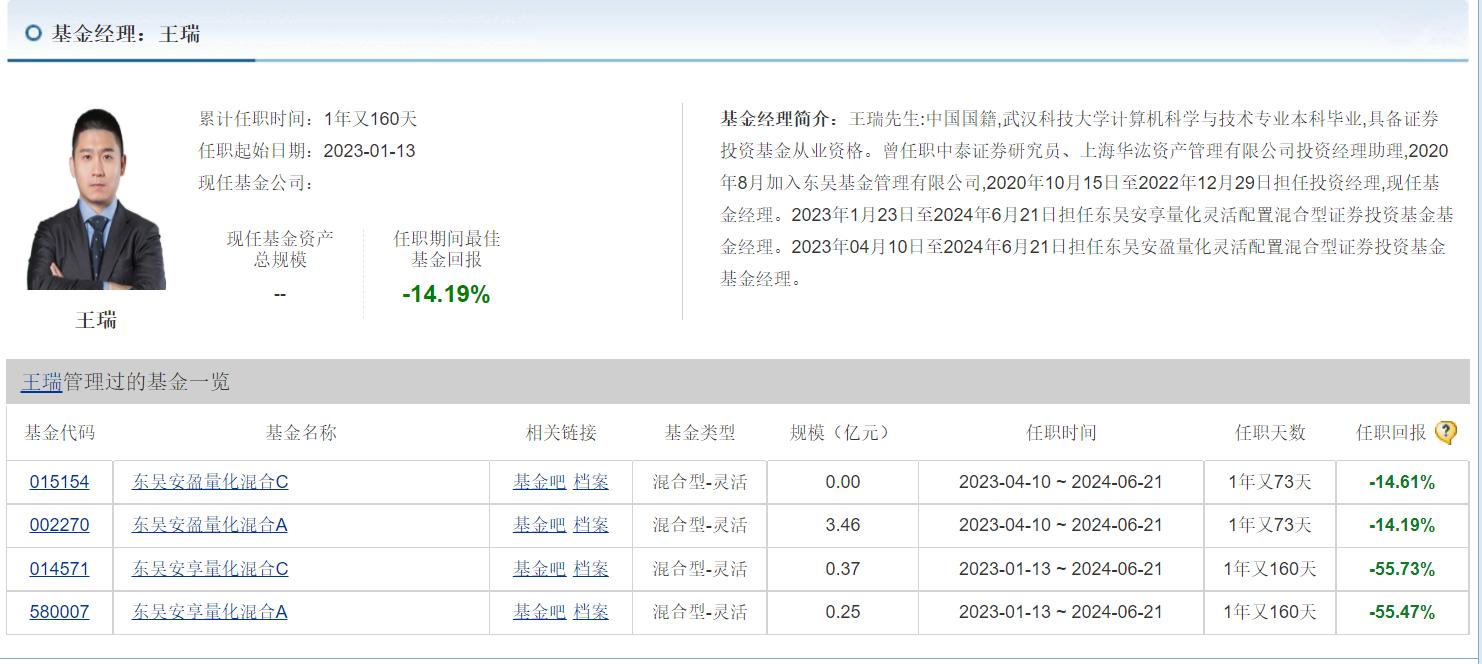The height and width of the screenshot is (664, 1482).
Task: Open 东吴安享量化混合A fund page
Action: pos(210,612)
